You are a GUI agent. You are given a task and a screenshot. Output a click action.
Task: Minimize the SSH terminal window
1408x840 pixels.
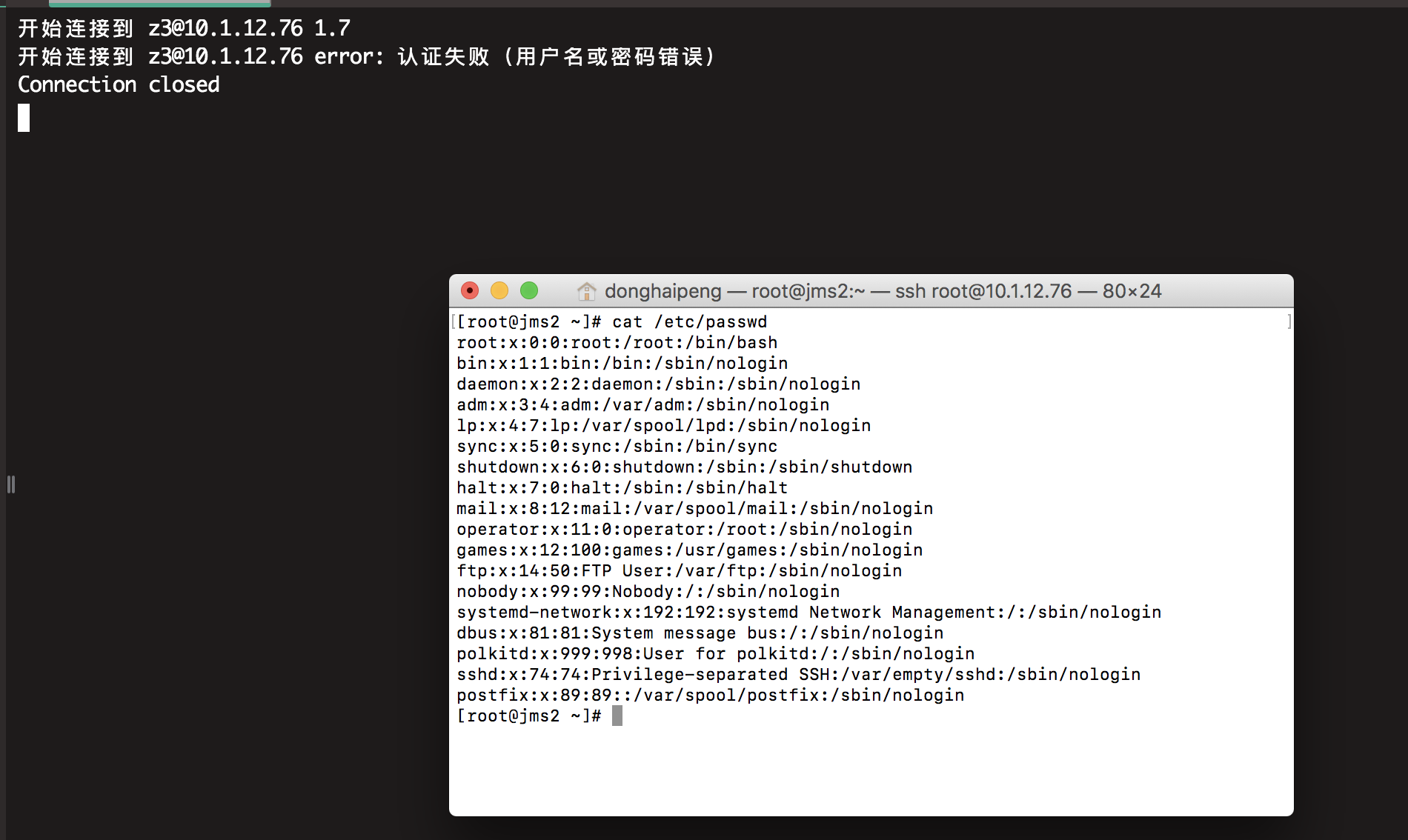[499, 290]
